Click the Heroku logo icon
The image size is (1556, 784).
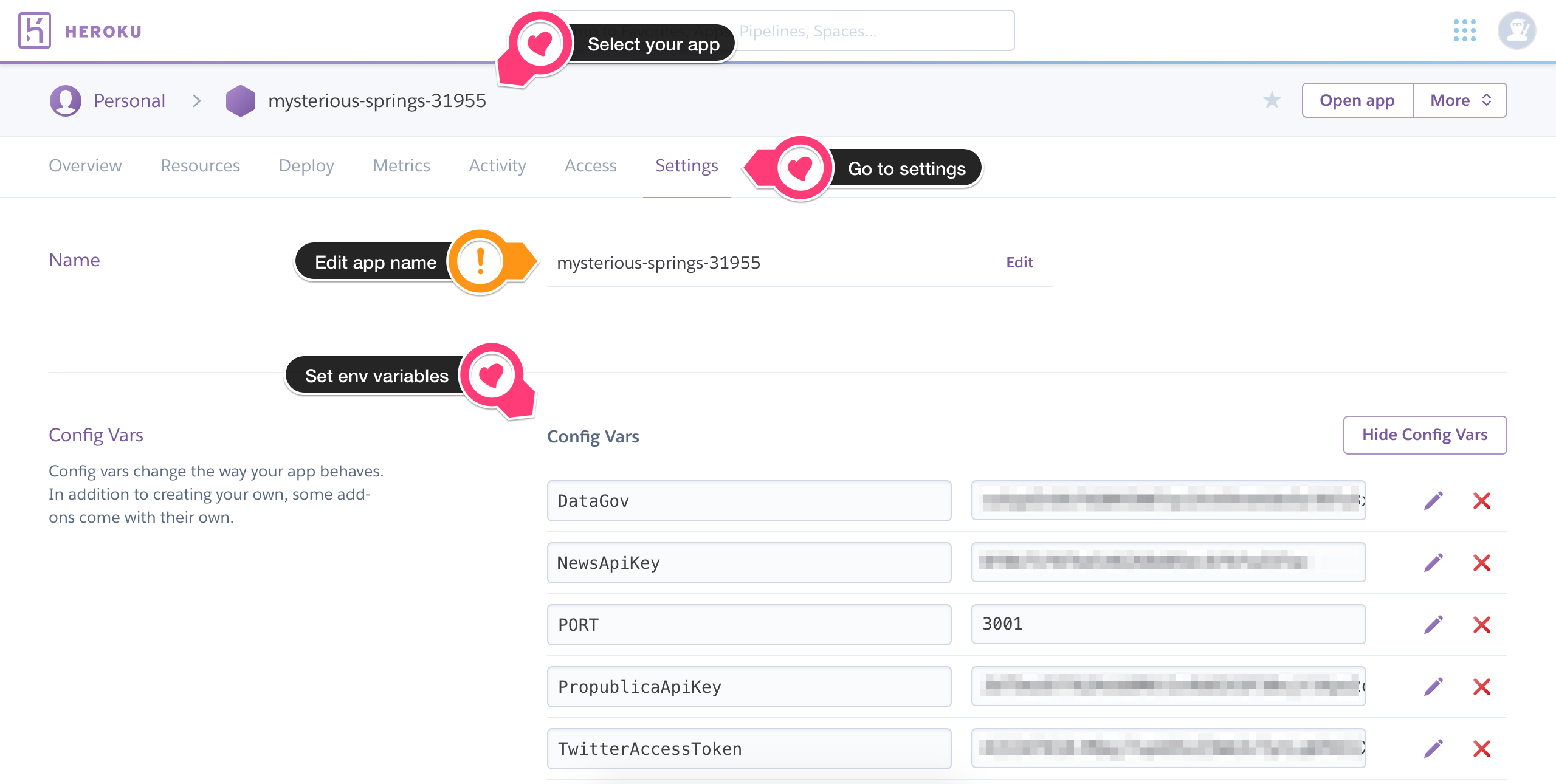pyautogui.click(x=34, y=30)
